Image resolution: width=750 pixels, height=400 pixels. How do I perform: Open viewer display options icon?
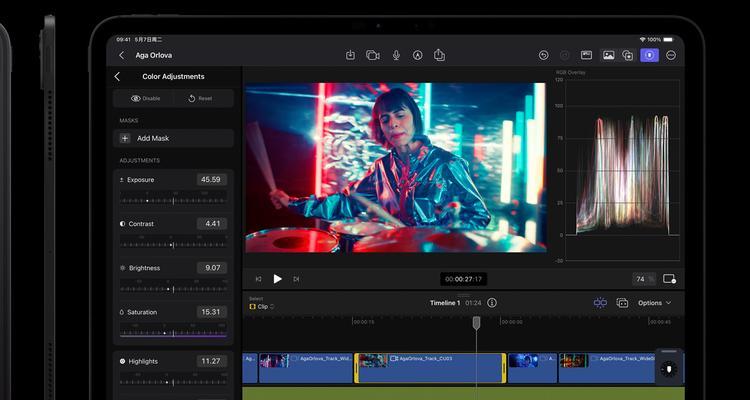670,279
